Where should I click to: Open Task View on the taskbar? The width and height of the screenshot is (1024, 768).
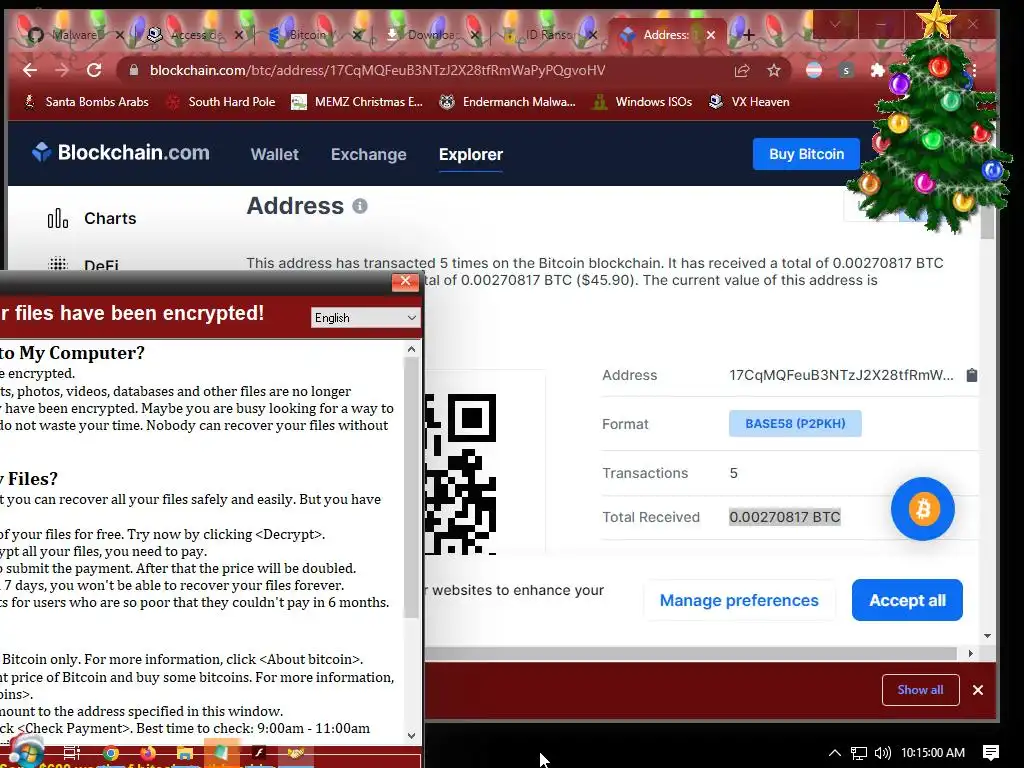click(x=72, y=753)
